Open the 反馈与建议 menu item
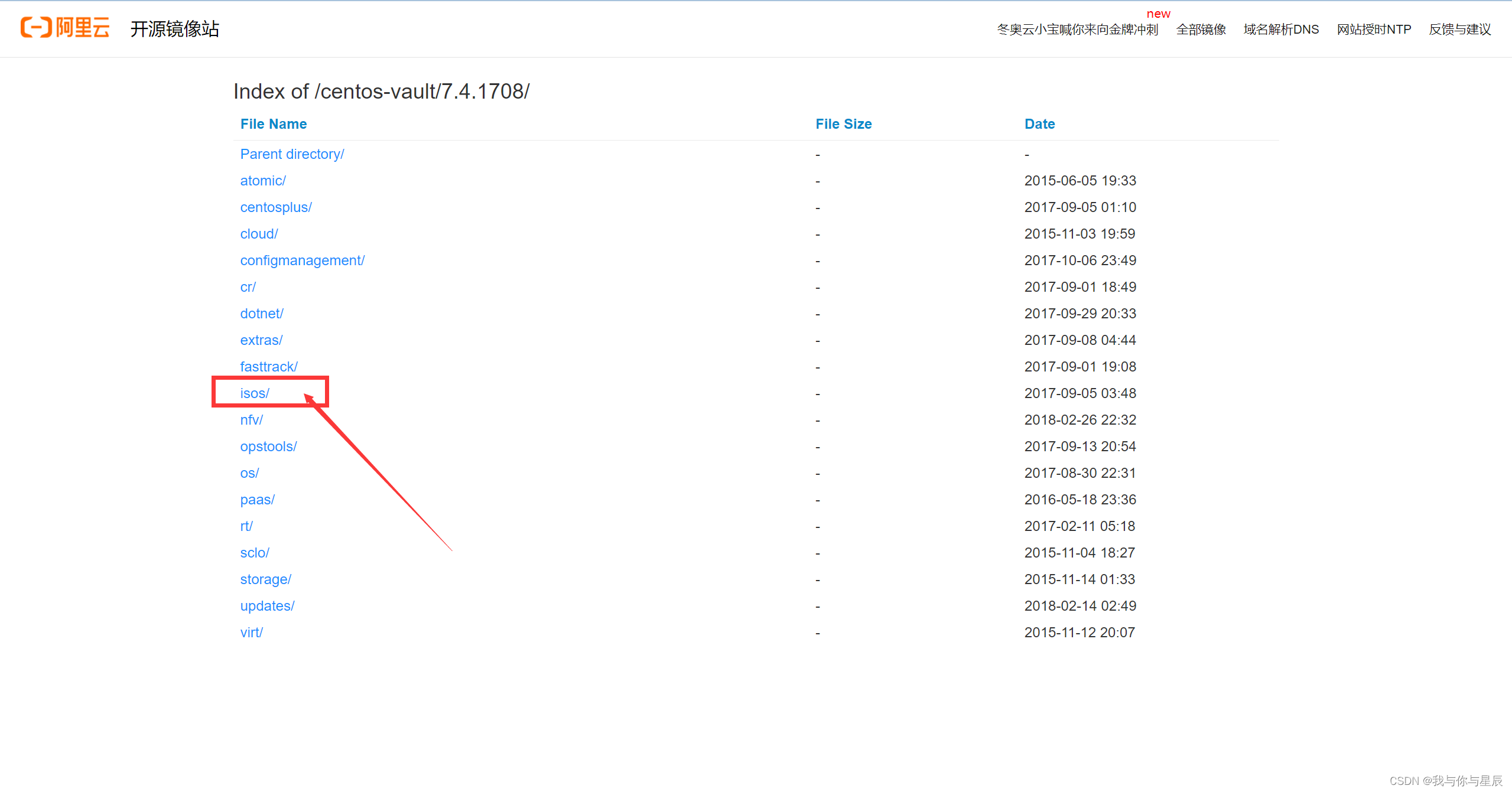Screen dimensions: 1512x792 (1459, 29)
